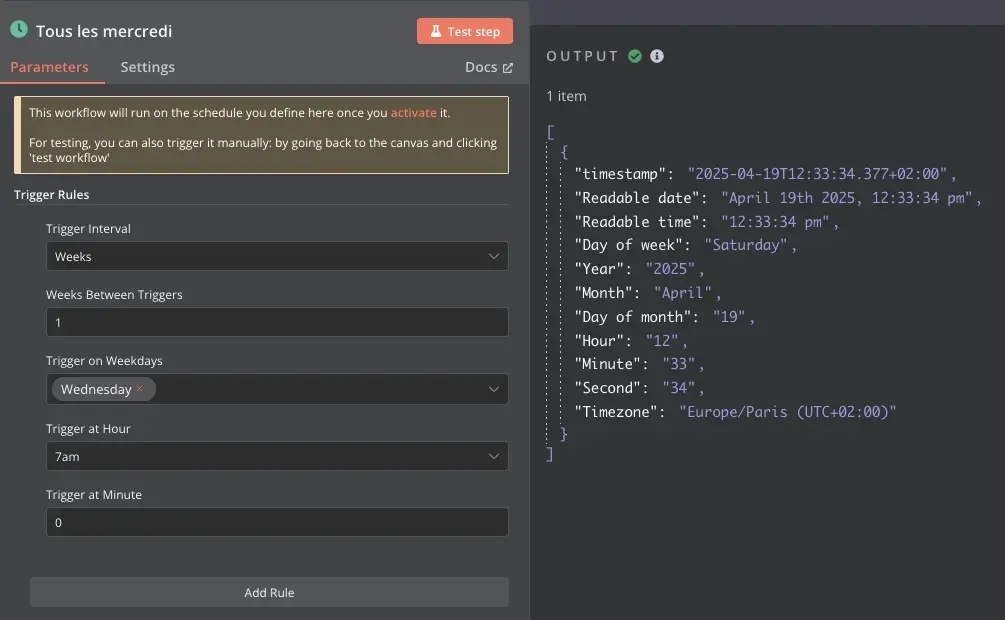
Task: Click the "Saturday" day of week value
Action: point(745,245)
